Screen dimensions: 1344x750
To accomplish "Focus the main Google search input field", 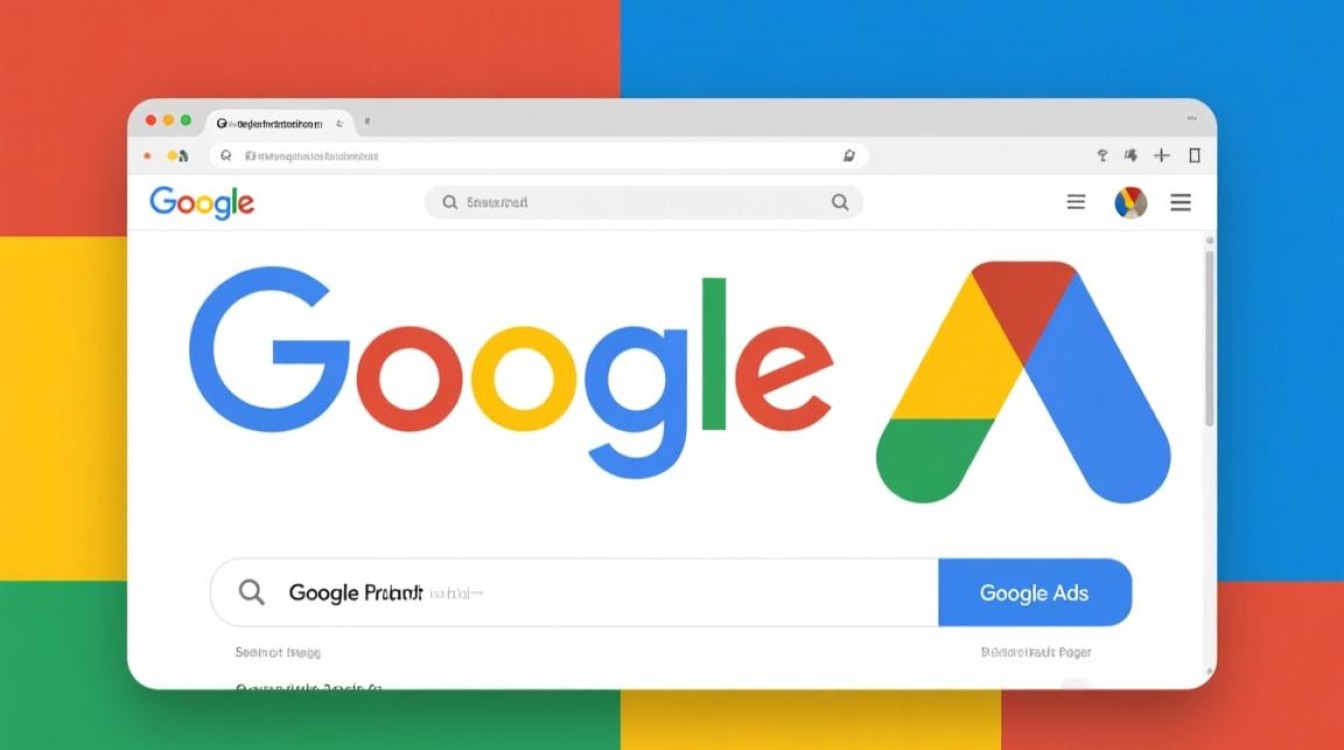I will 575,592.
